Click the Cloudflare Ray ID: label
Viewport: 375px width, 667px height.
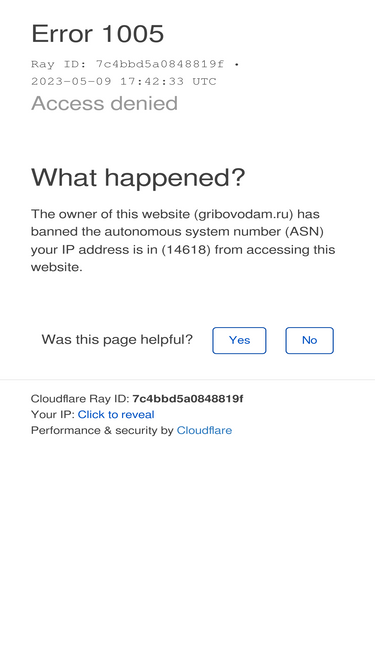tap(80, 399)
